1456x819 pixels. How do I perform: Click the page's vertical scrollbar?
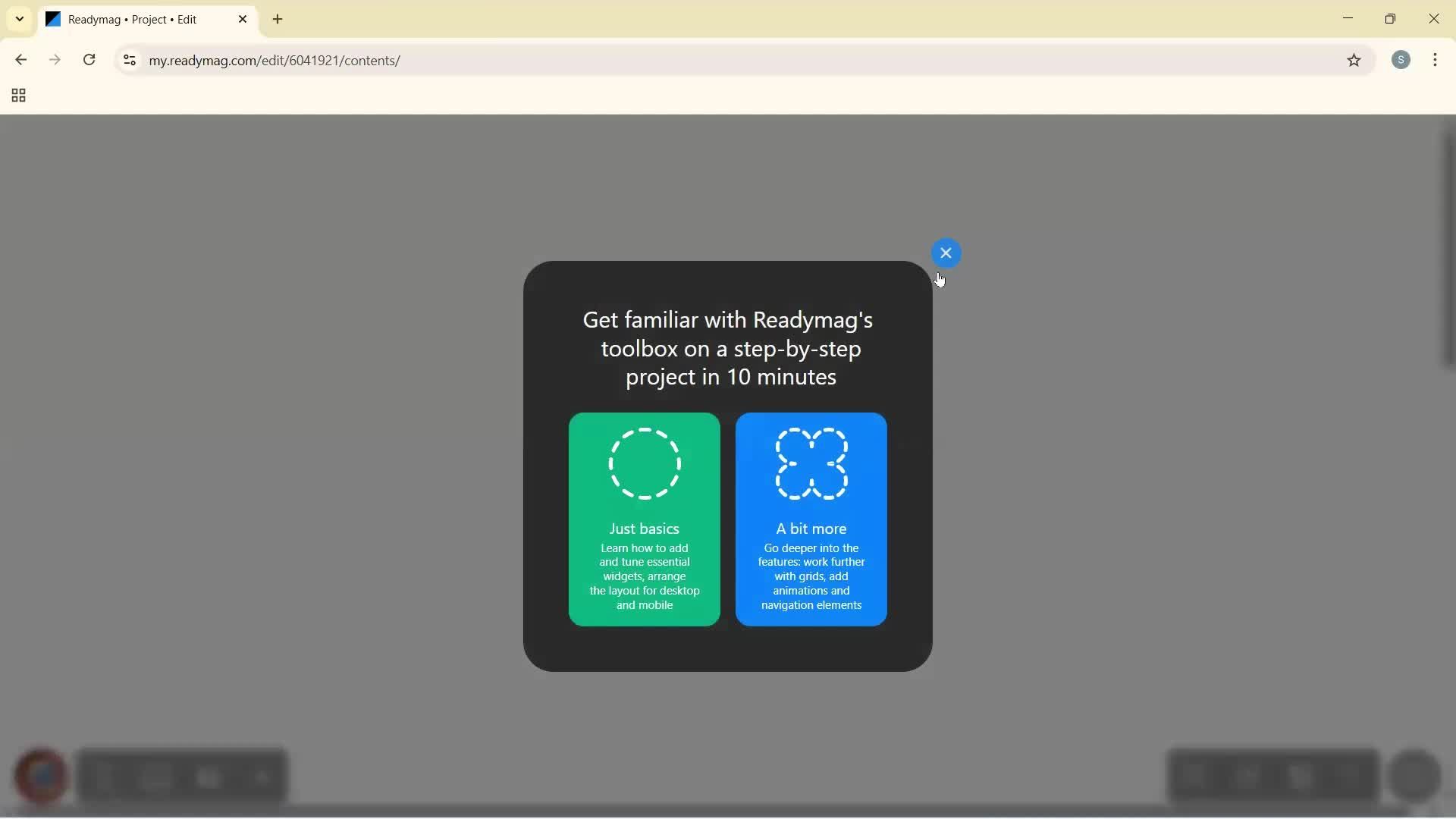click(x=1447, y=250)
